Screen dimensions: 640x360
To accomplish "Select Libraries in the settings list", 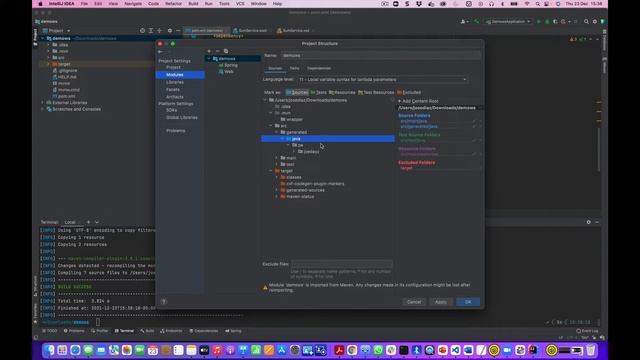I will [175, 82].
